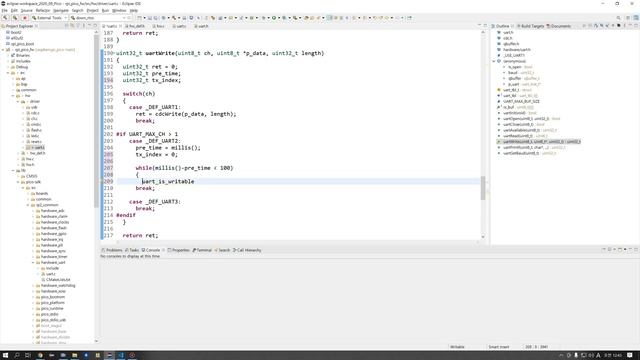The image size is (640, 360).
Task: Open the Refactor menu
Action: click(43, 10)
